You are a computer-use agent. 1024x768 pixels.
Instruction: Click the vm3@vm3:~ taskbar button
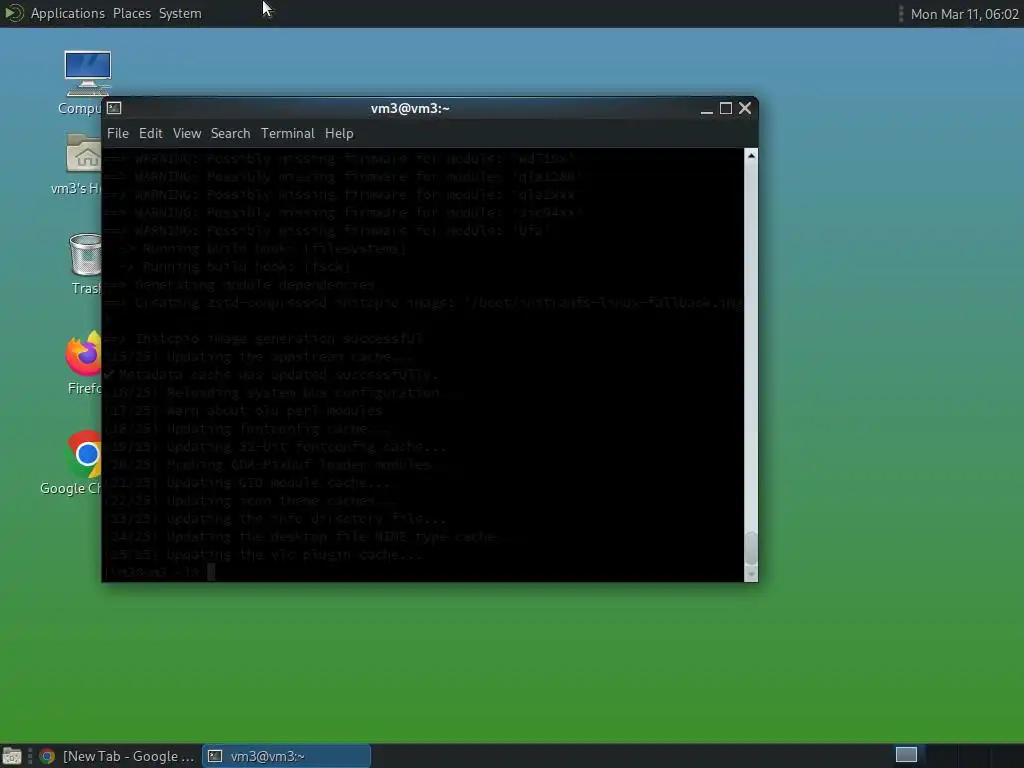point(287,756)
